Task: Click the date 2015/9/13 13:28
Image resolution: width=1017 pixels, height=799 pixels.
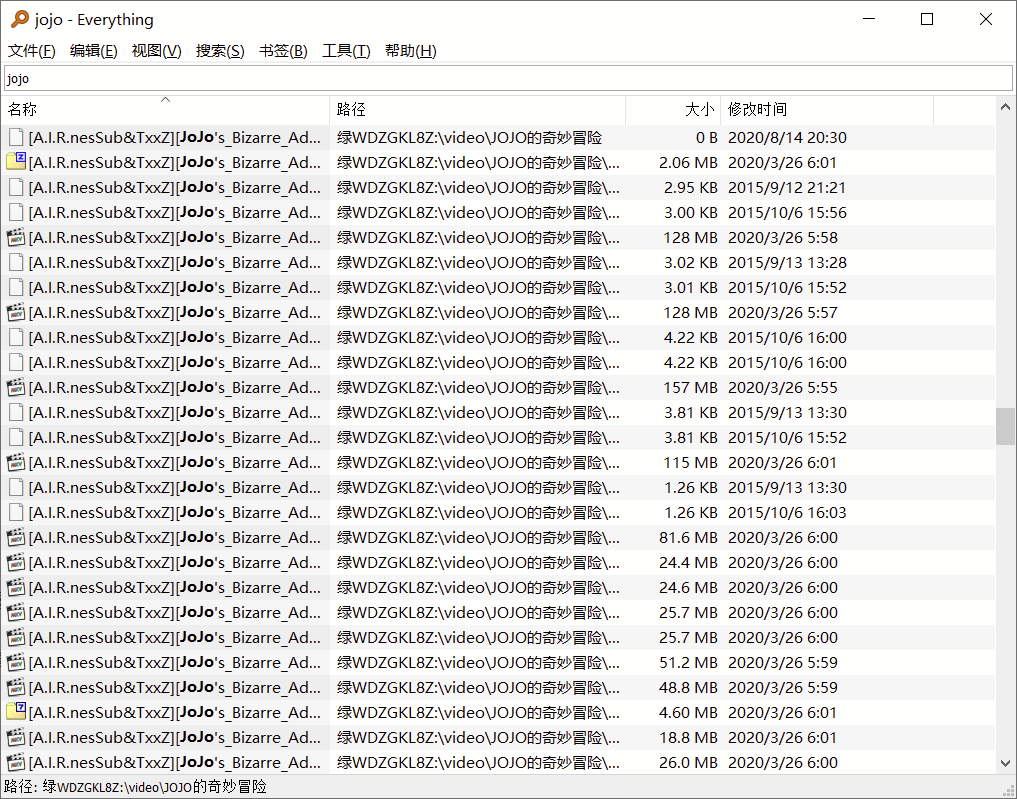Action: click(x=787, y=262)
